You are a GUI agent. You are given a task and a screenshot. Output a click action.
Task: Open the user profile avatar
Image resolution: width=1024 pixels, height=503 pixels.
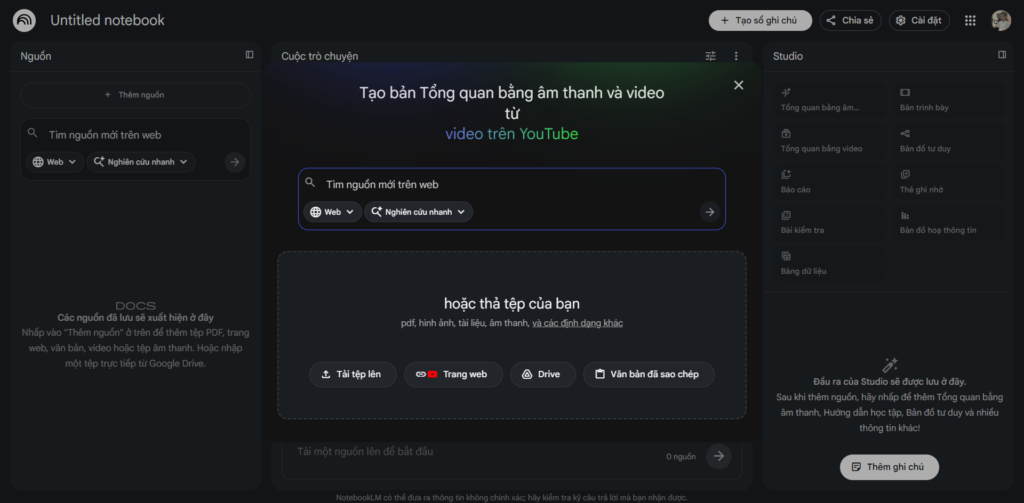[x=1000, y=20]
